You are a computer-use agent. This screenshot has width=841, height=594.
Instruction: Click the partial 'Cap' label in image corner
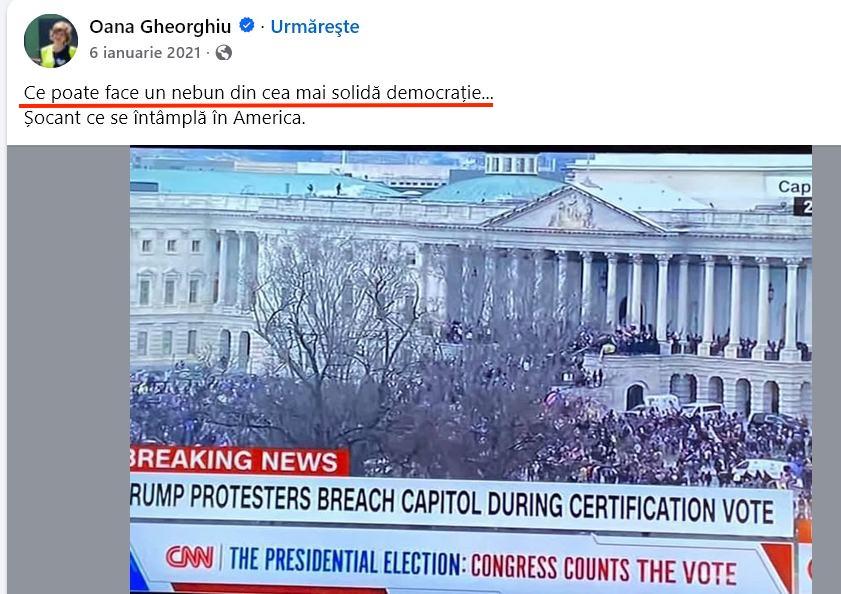794,186
